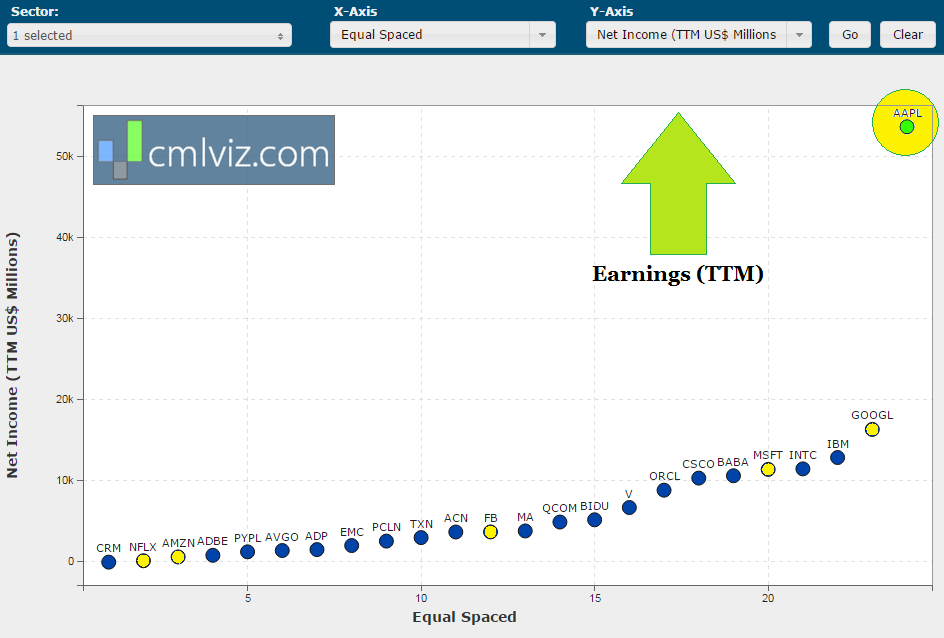This screenshot has height=638, width=944.
Task: Click the 40k y-axis tick label
Action: (x=64, y=238)
